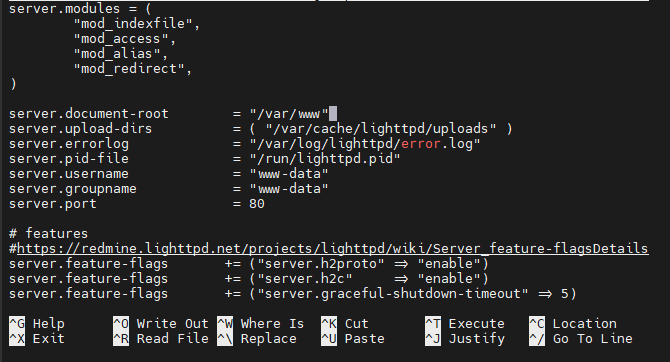
Task: Click the ^C Location shortcut key
Action: 573,324
